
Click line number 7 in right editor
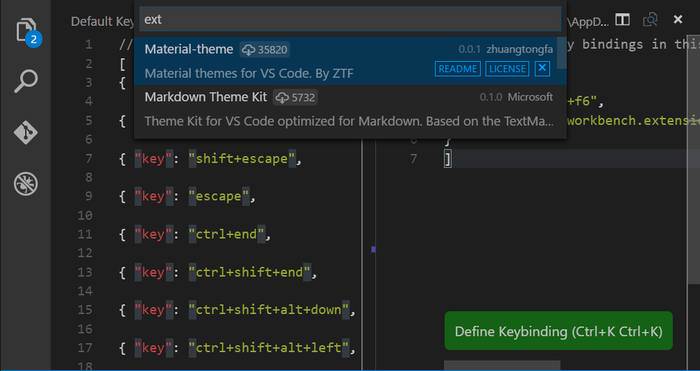coord(413,158)
